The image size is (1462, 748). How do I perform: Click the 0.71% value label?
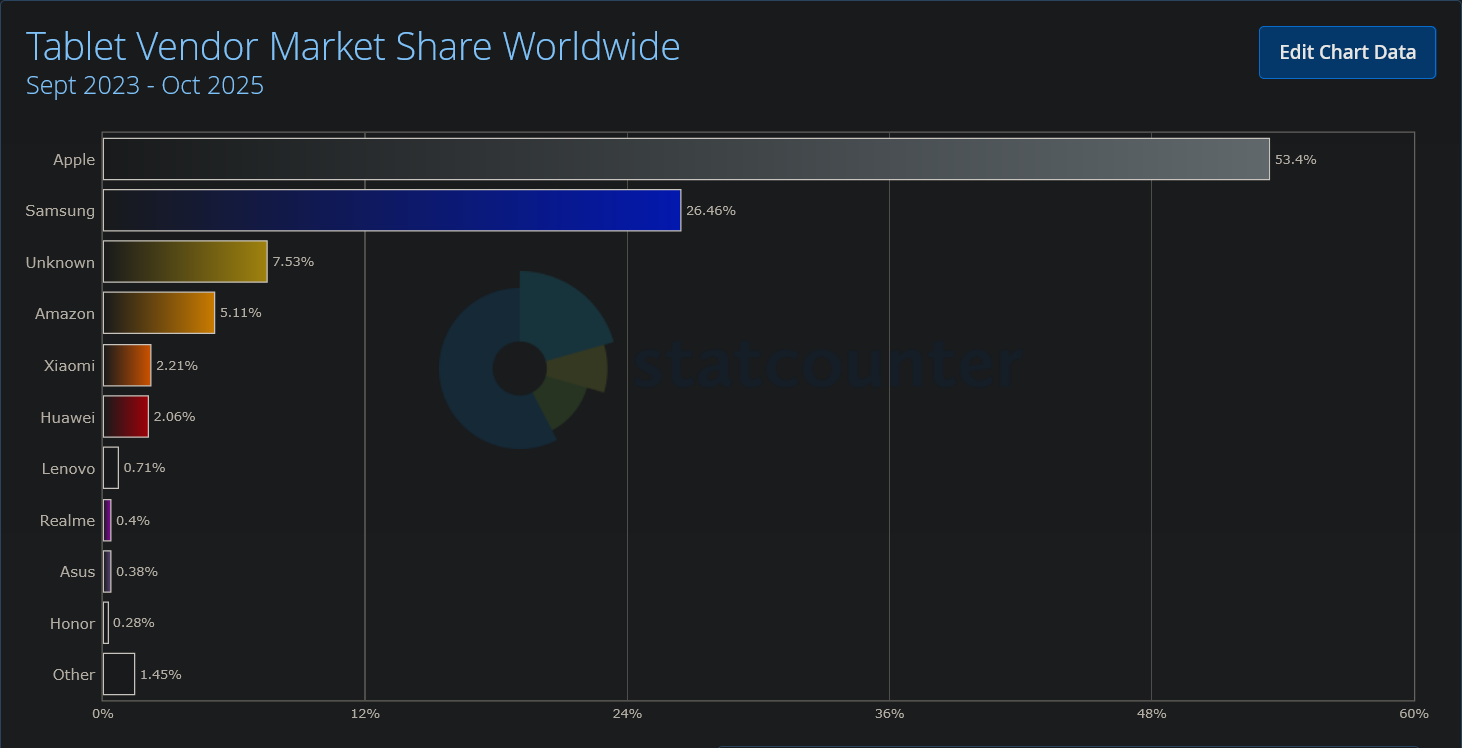click(x=144, y=468)
